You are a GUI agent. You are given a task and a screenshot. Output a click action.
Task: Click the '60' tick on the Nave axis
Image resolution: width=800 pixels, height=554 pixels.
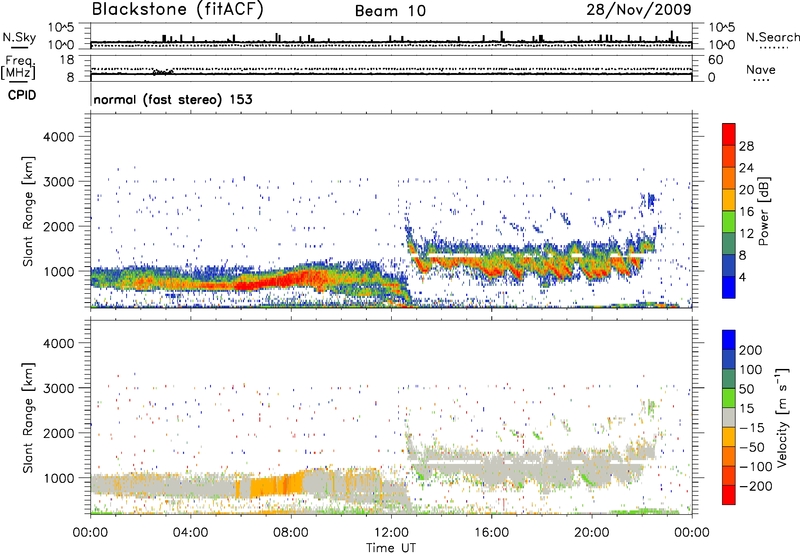(x=715, y=60)
